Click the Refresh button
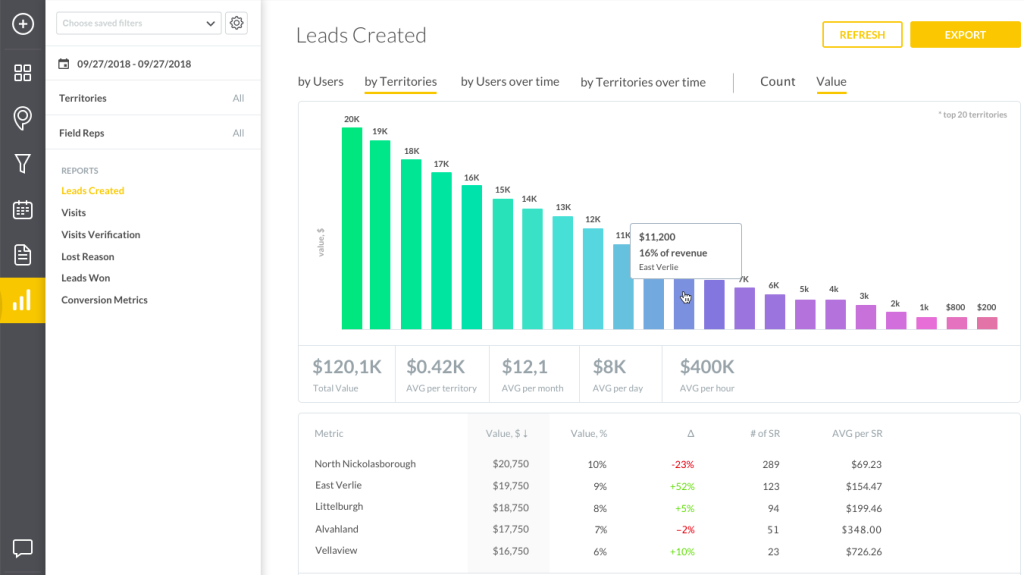 pos(862,35)
